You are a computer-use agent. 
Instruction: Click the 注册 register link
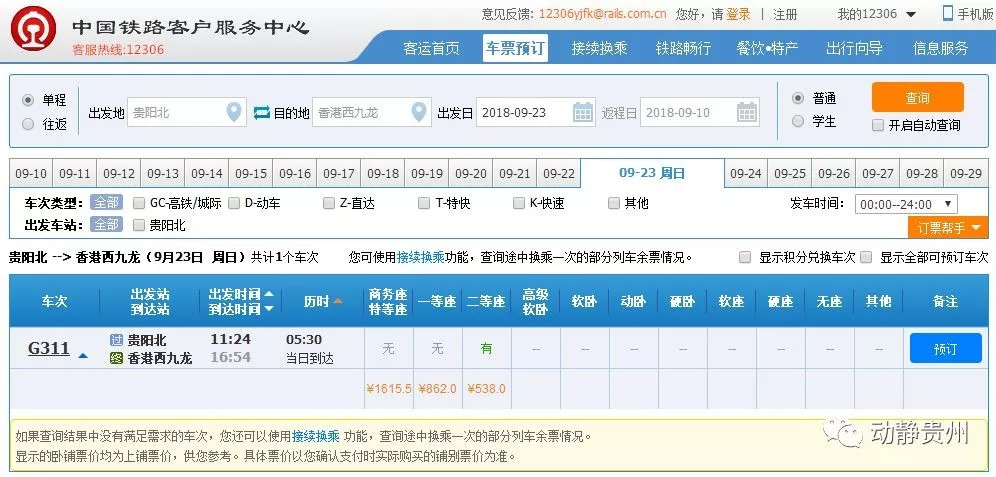(x=784, y=14)
